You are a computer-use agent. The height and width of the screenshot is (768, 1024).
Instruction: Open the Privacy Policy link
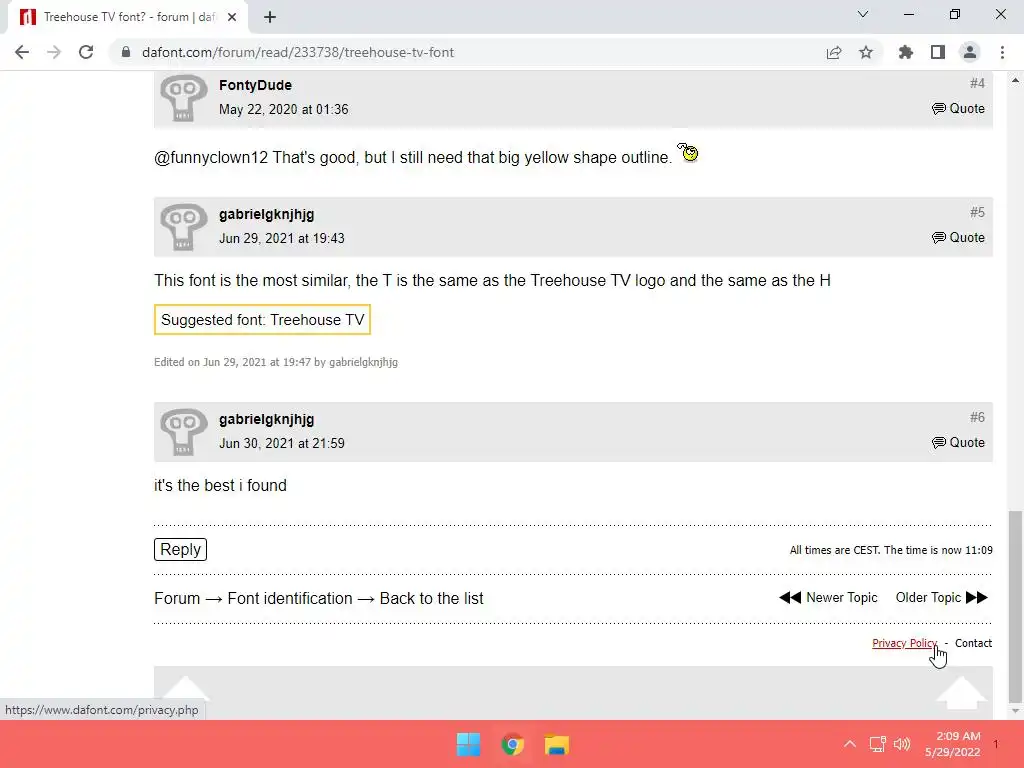pyautogui.click(x=904, y=643)
